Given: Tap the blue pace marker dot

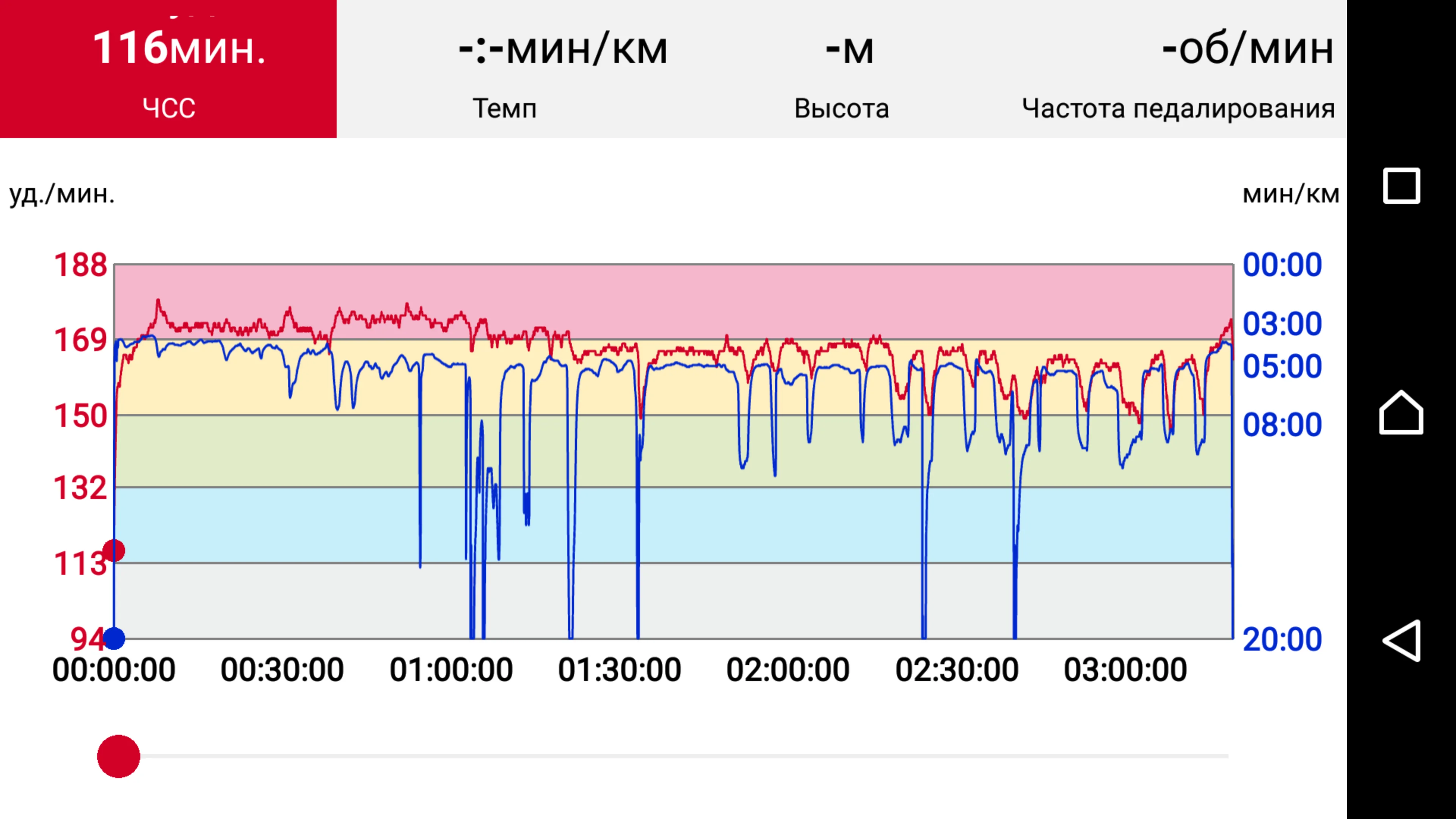Looking at the screenshot, I should pos(114,639).
